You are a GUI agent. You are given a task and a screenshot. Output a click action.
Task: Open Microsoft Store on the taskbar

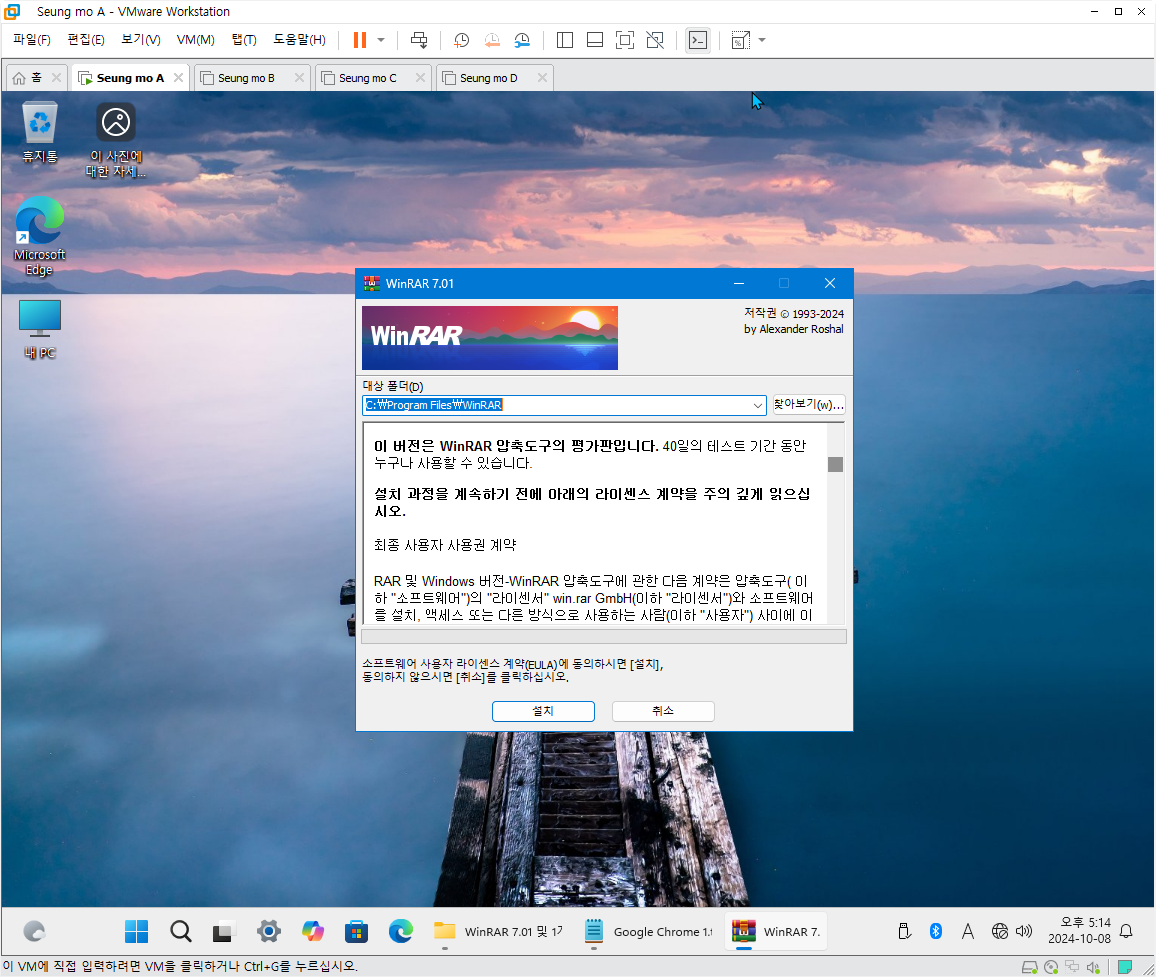click(x=356, y=931)
